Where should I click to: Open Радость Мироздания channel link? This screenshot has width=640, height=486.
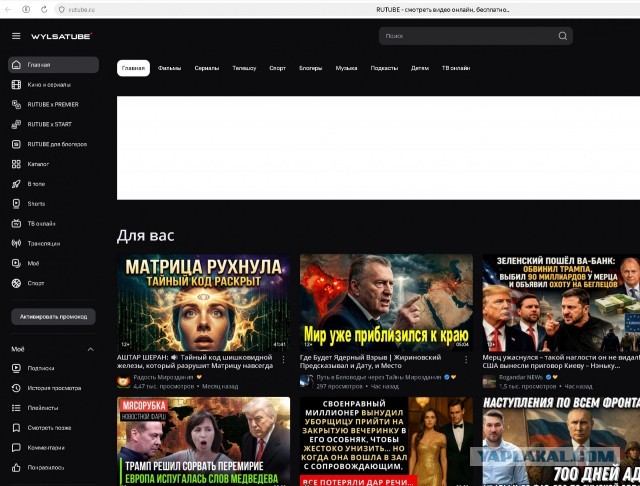coord(163,377)
